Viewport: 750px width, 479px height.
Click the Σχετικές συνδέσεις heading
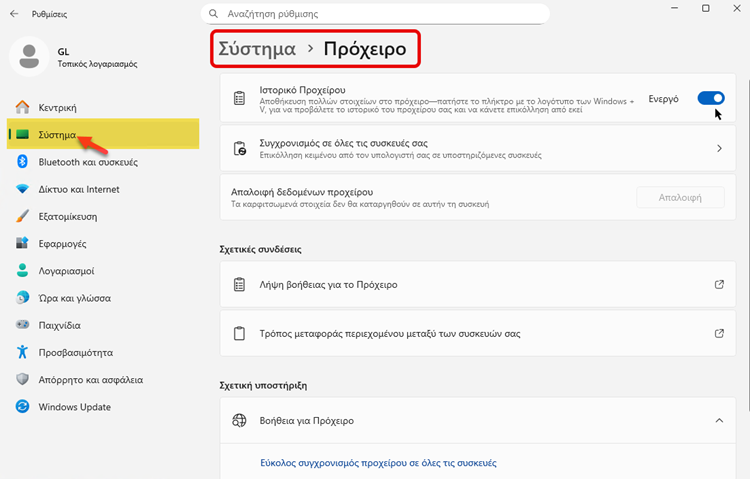(260, 249)
